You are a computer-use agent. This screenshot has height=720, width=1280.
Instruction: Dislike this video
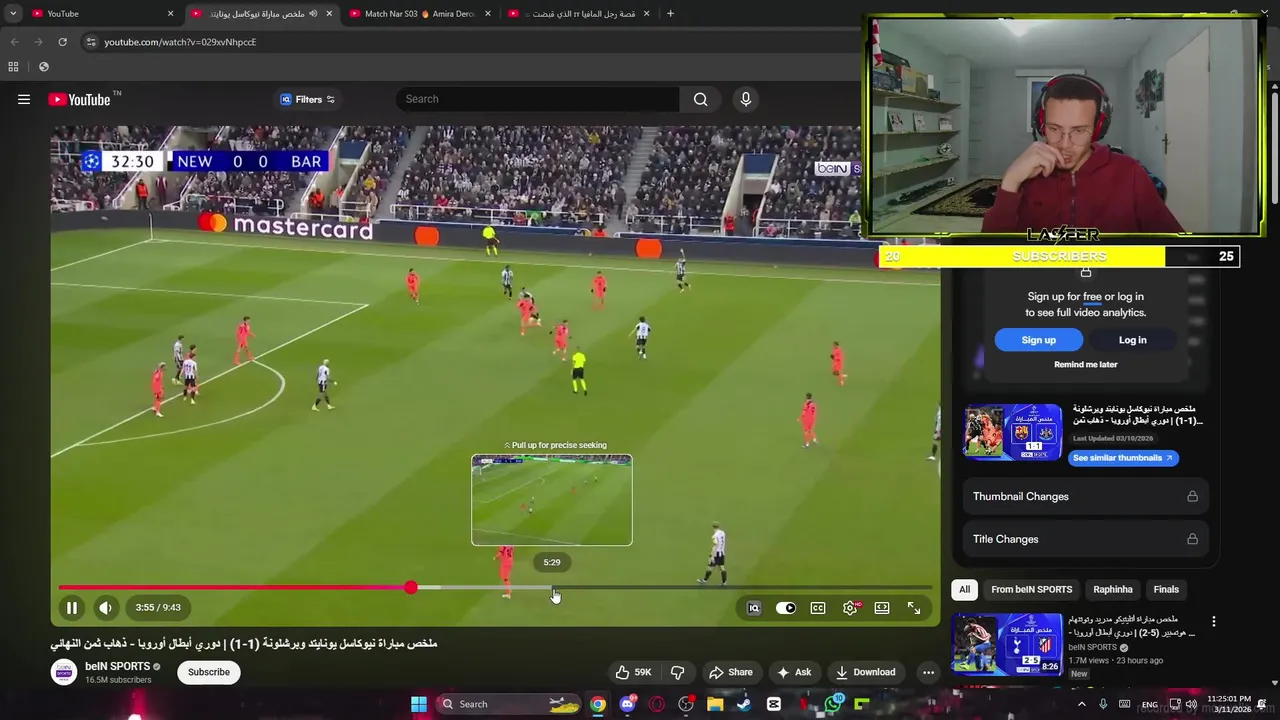coord(677,672)
